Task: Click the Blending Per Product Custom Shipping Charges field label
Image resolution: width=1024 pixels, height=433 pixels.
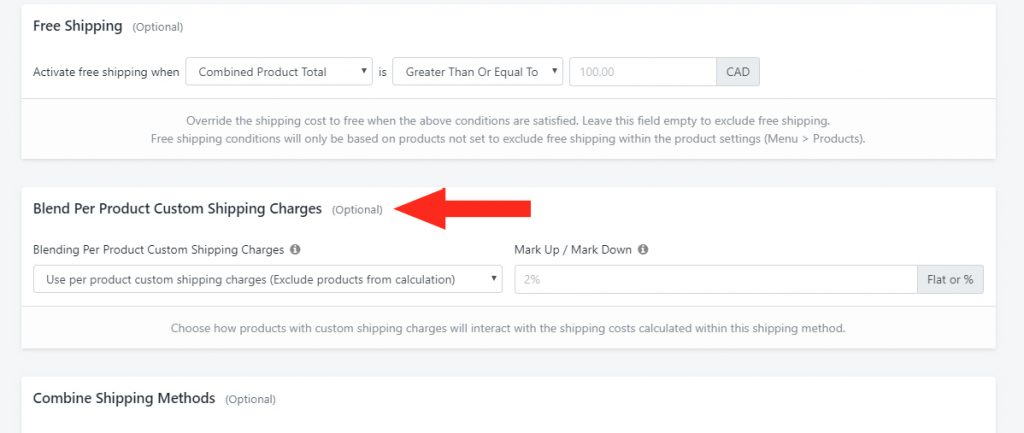Action: [159, 249]
